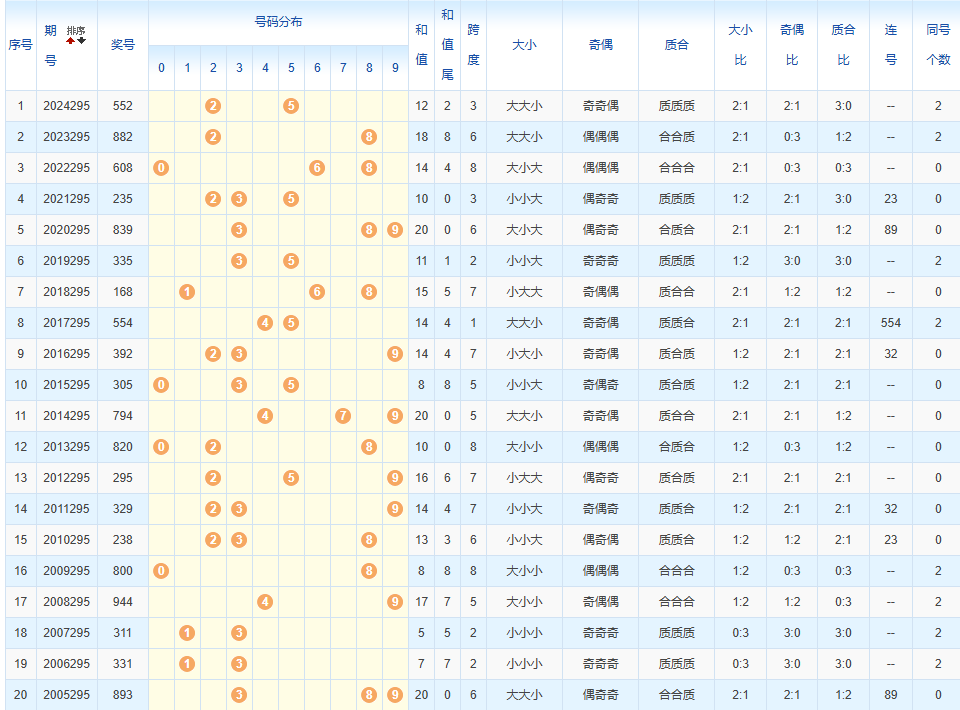This screenshot has height=710, width=960.
Task: Select digit 7 in the number distribution header
Action: click(343, 68)
